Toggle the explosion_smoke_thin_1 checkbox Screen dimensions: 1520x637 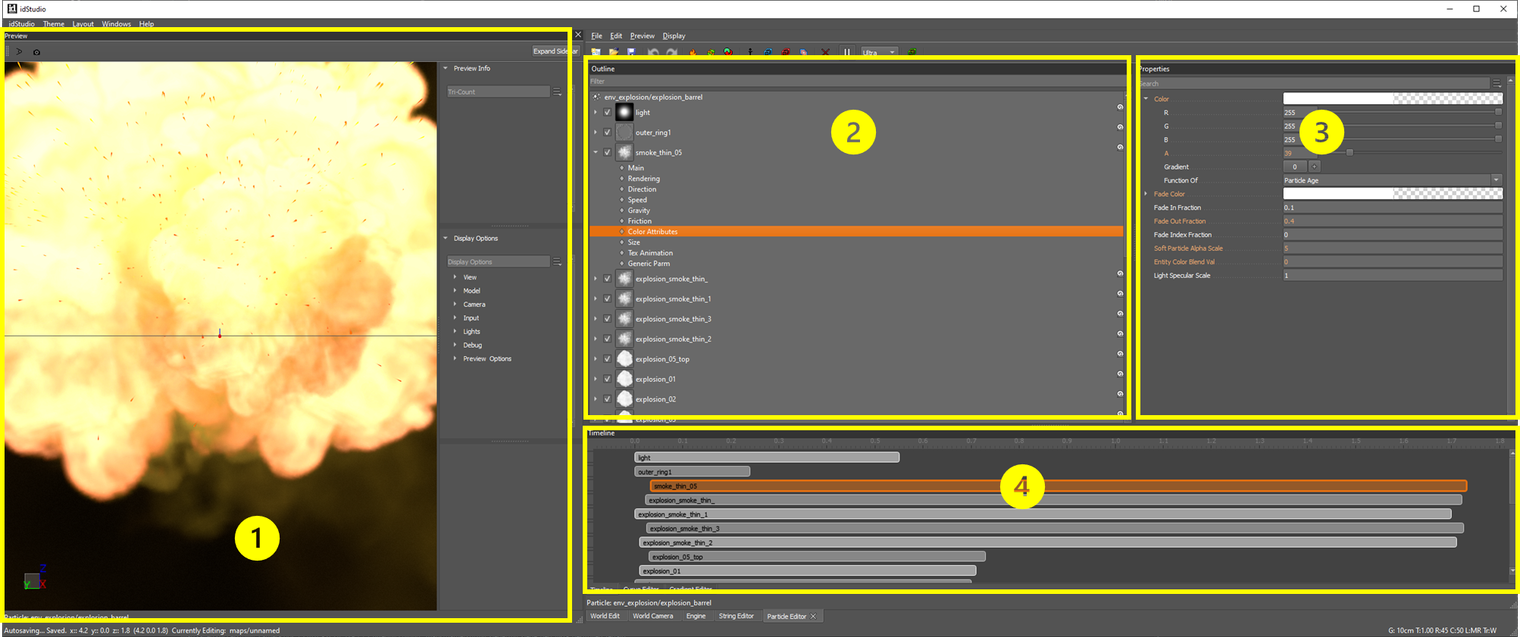tap(607, 299)
